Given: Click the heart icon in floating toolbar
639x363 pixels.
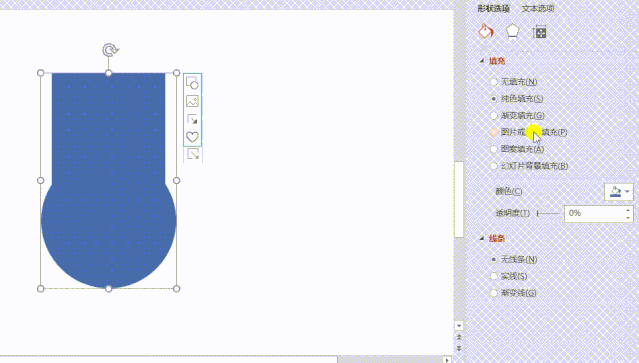Looking at the screenshot, I should click(x=192, y=137).
